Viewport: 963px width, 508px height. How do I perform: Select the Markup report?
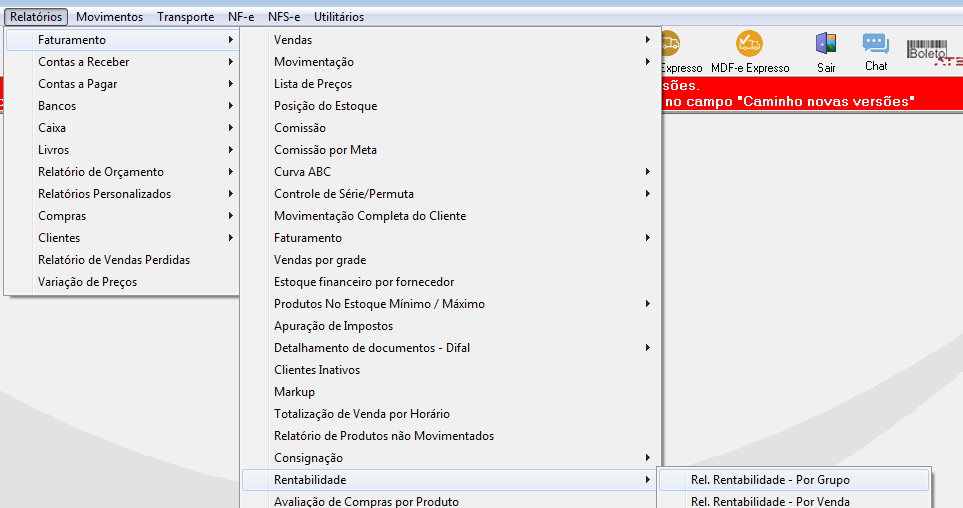pyautogui.click(x=451, y=392)
